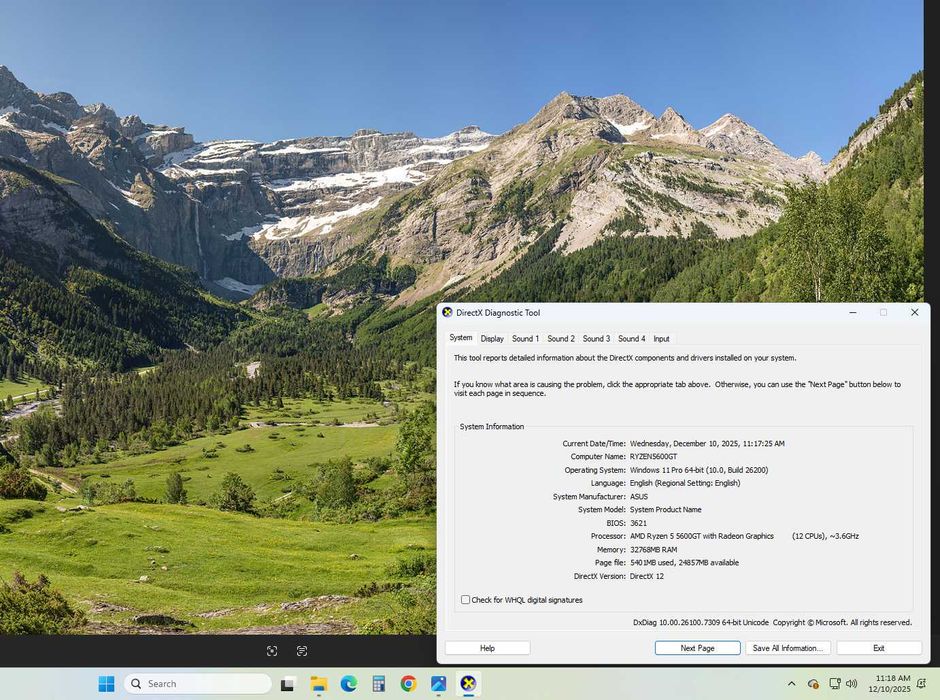Open the volume speaker tray icon
Screen dimensions: 940x700
point(851,684)
